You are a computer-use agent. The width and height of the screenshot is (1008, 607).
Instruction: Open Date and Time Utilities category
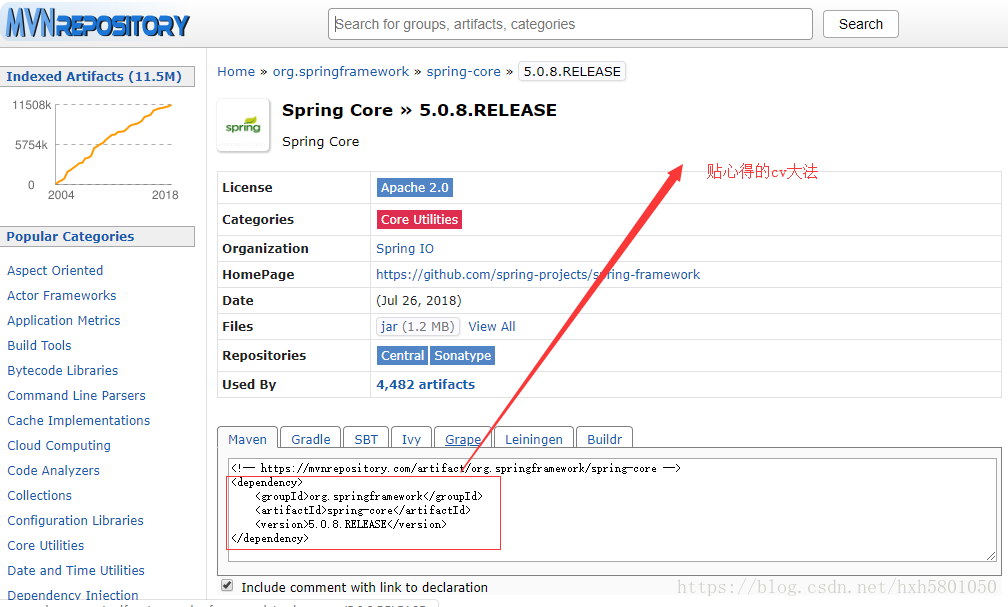[76, 572]
